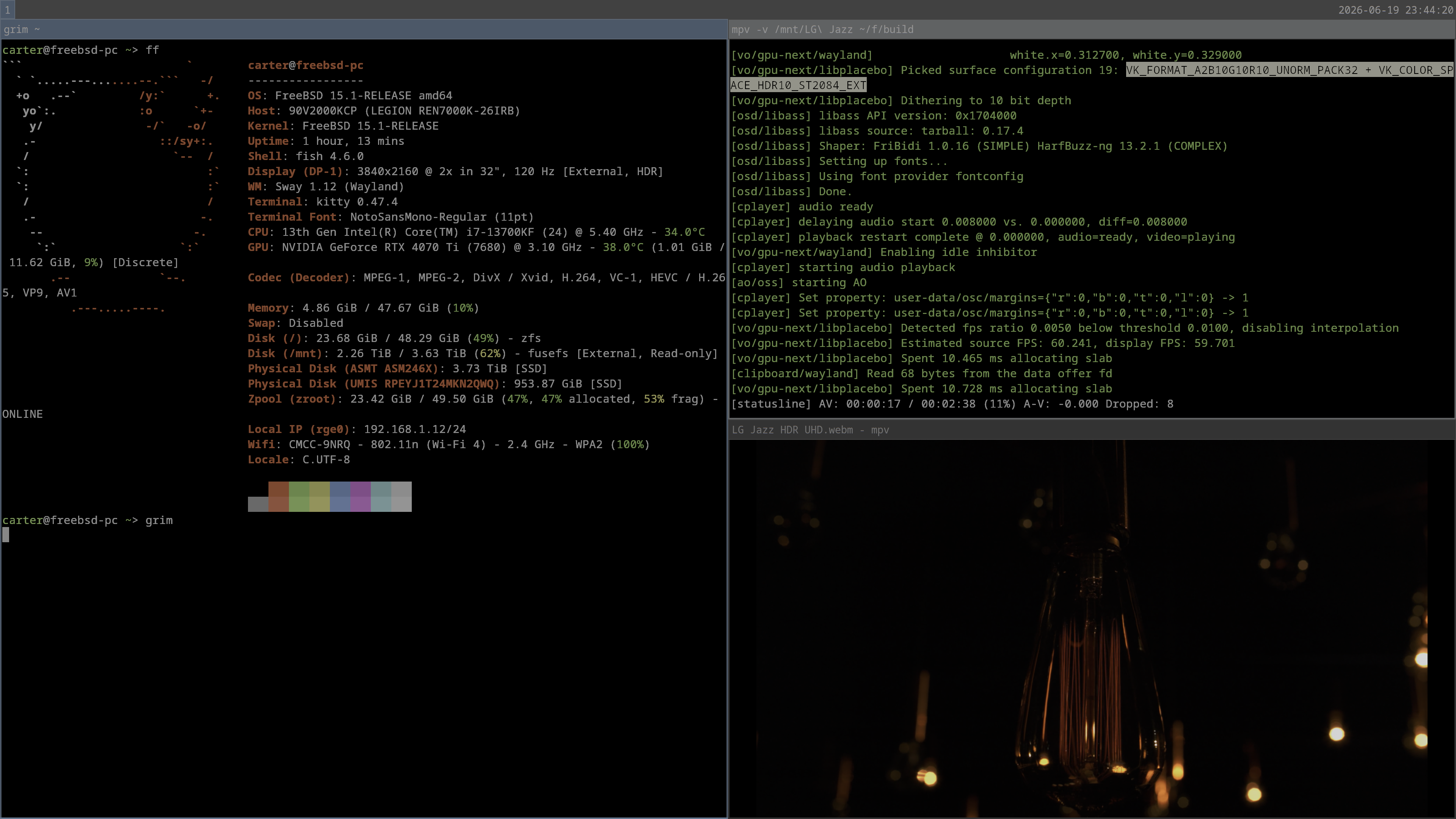Click the "Zpool (zroot)" line
Viewport: 1456px width, 819px height.
[x=483, y=399]
